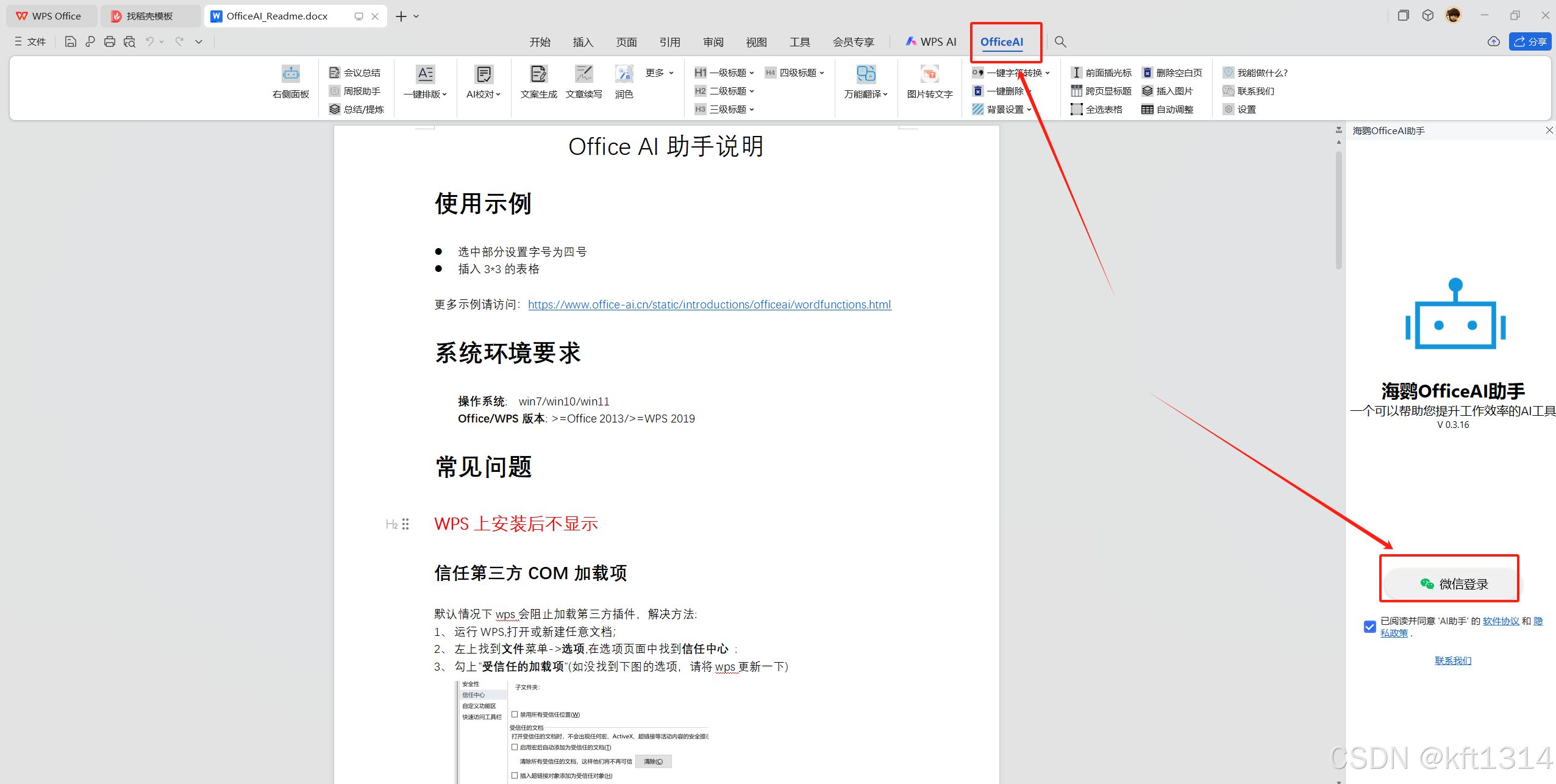Open the AI校对 dropdown
The width and height of the screenshot is (1556, 784).
[484, 94]
